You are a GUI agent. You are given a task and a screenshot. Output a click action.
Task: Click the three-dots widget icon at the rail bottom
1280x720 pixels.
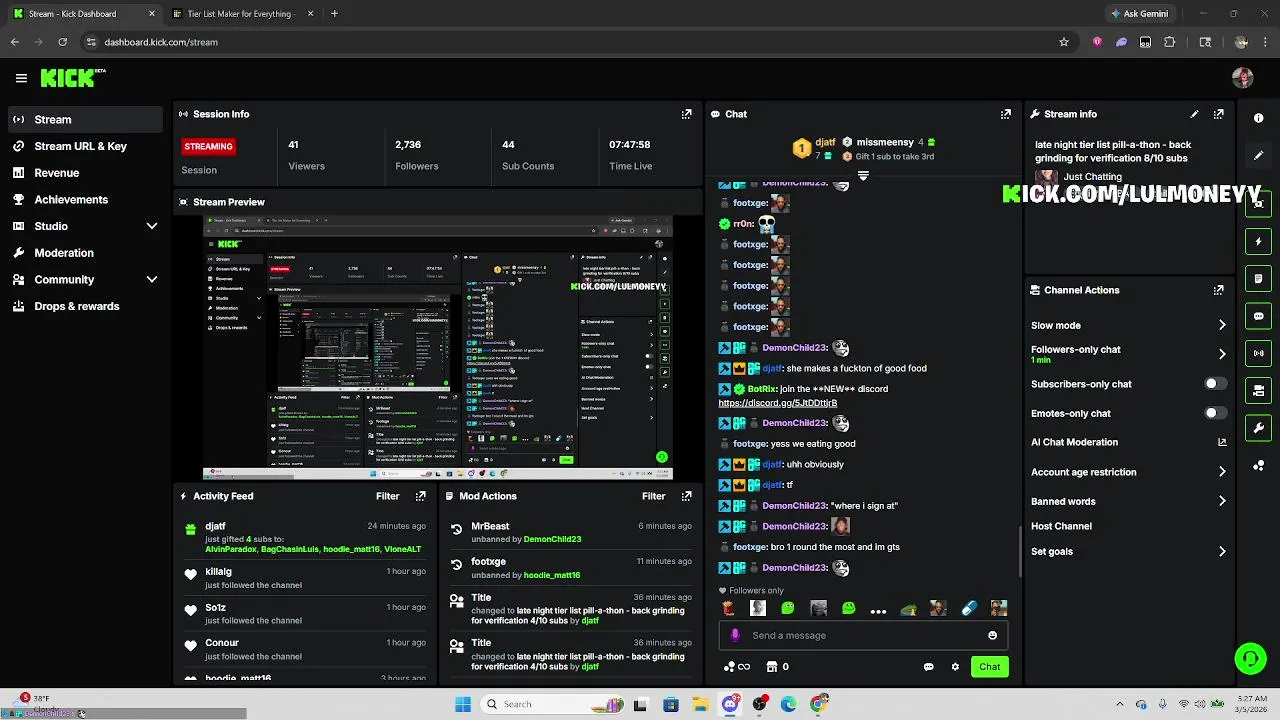[x=1258, y=465]
